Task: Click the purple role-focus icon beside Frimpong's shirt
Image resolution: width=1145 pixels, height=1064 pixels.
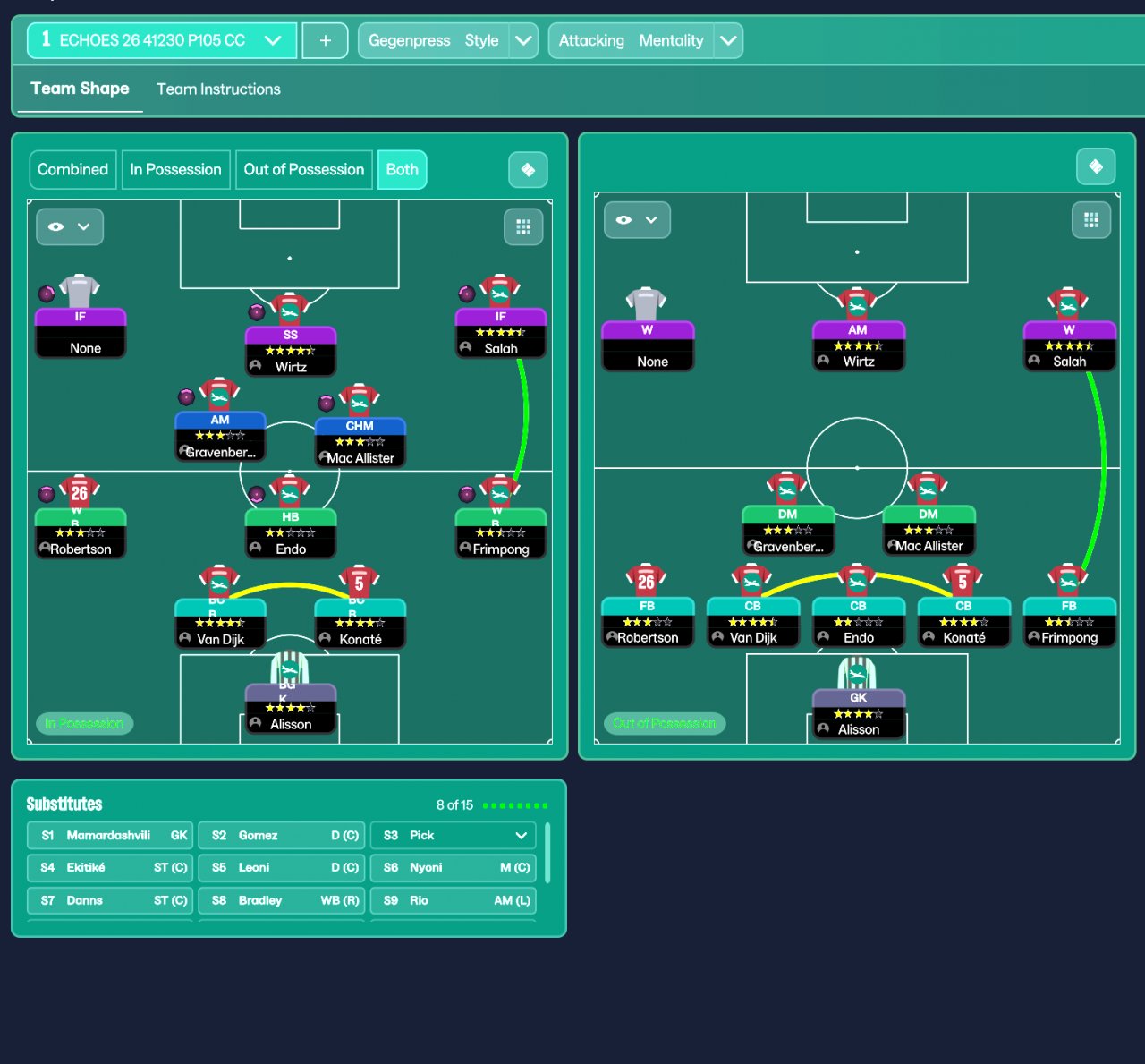Action: pos(467,494)
